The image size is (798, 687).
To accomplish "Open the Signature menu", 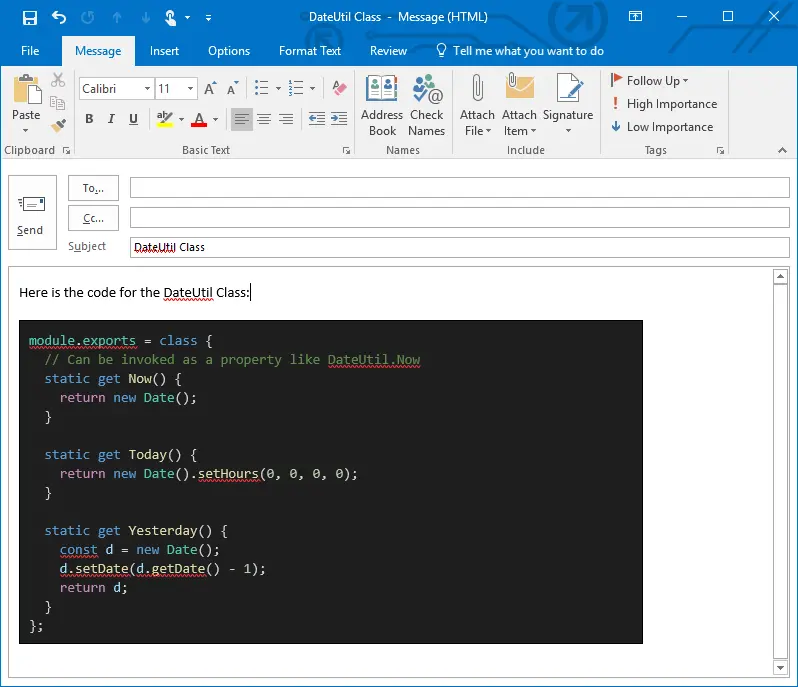I will tap(568, 104).
